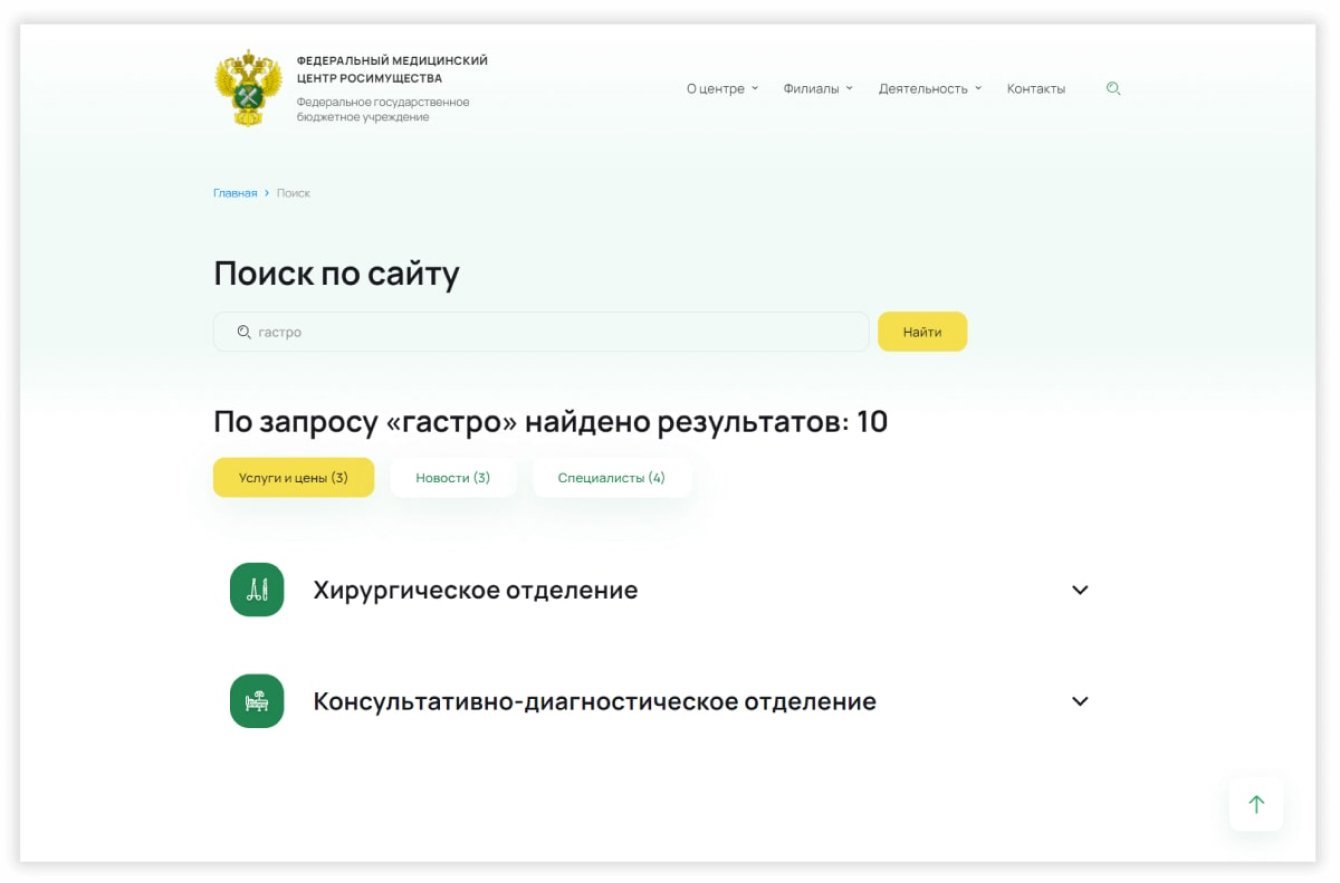Open the Филиалы dropdown menu
The height and width of the screenshot is (883, 1340).
point(818,89)
